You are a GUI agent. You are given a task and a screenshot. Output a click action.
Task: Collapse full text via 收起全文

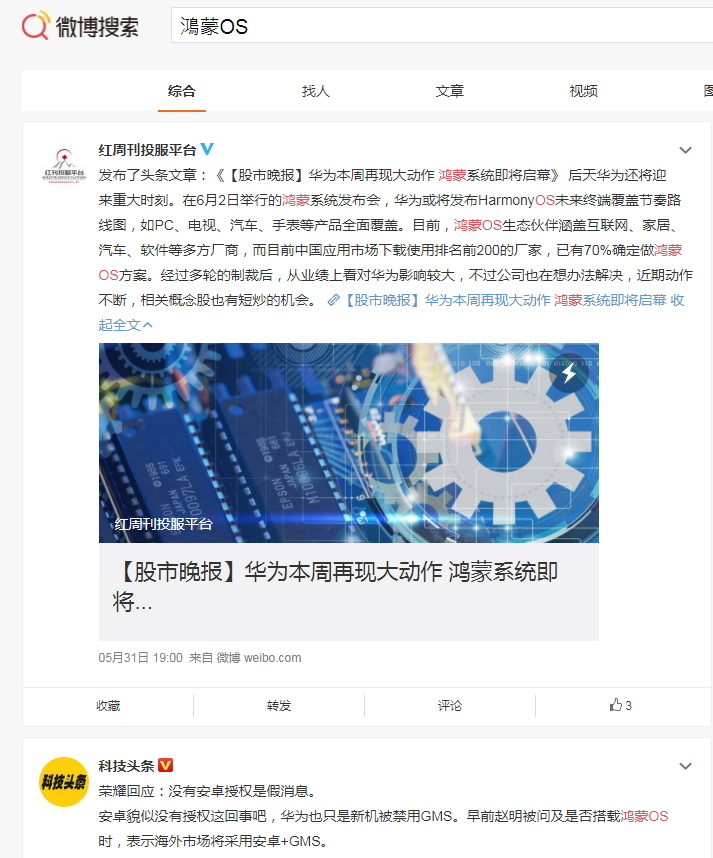tap(125, 325)
